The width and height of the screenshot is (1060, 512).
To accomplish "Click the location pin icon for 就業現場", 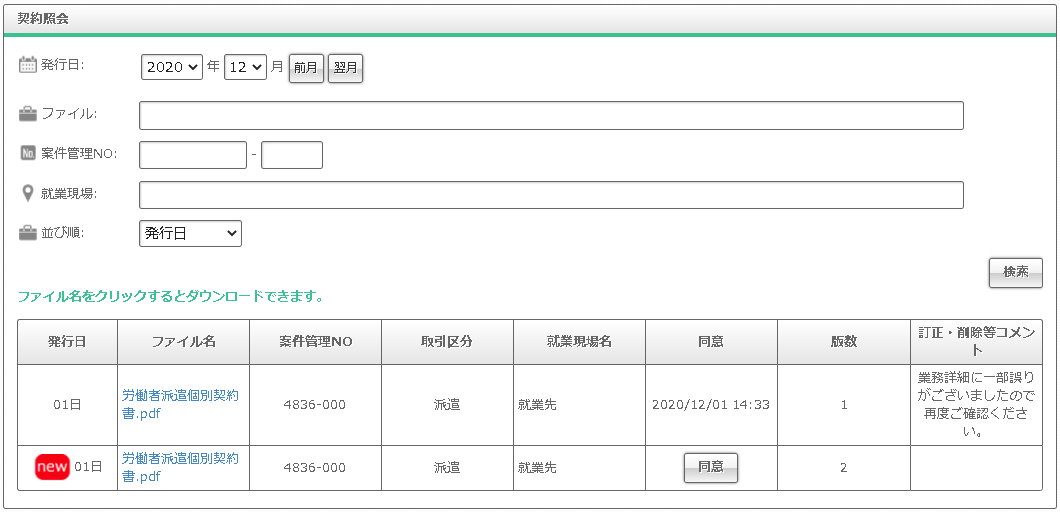I will coord(28,193).
